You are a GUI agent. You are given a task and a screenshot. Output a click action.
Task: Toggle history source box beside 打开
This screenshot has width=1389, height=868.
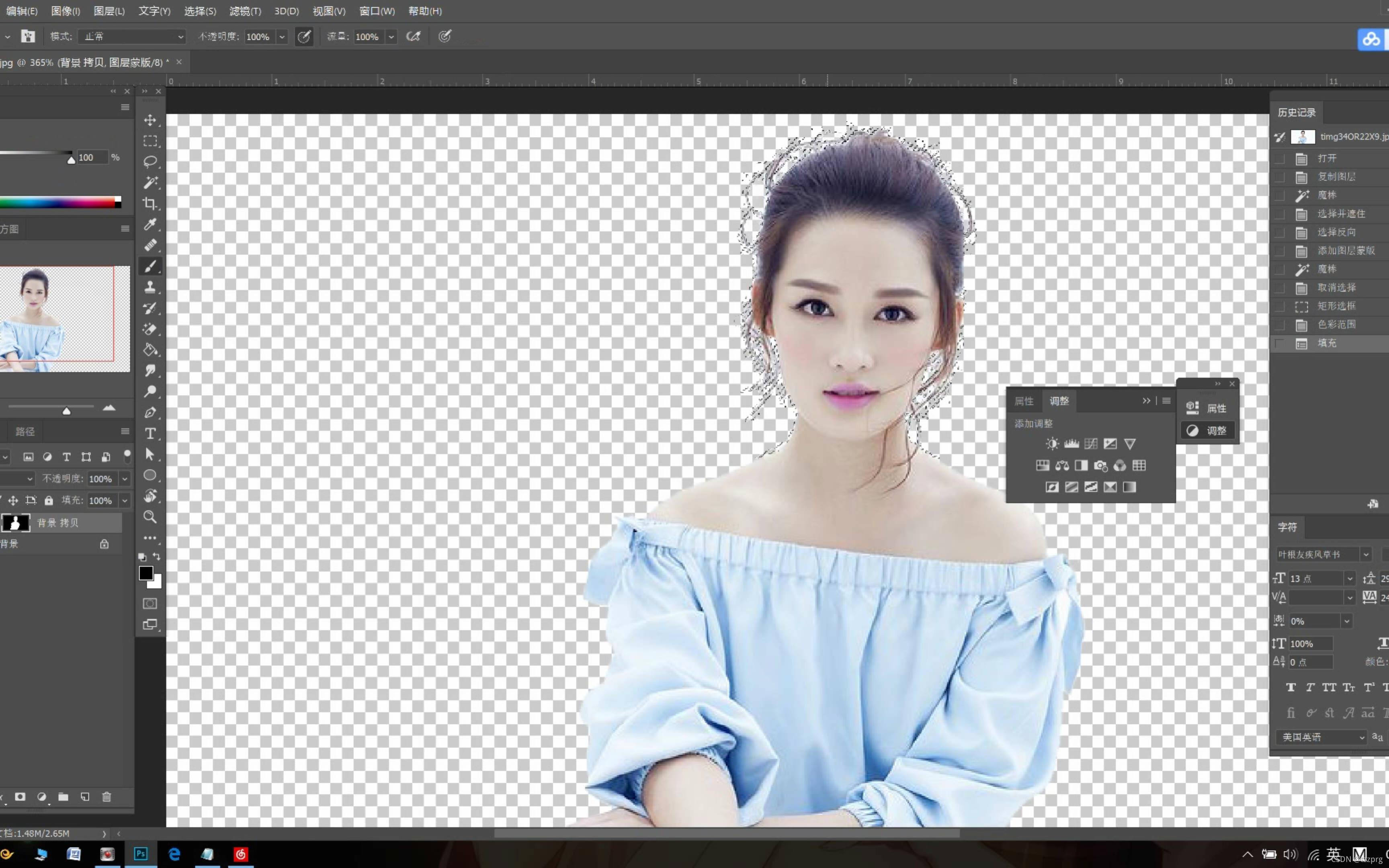point(1279,158)
